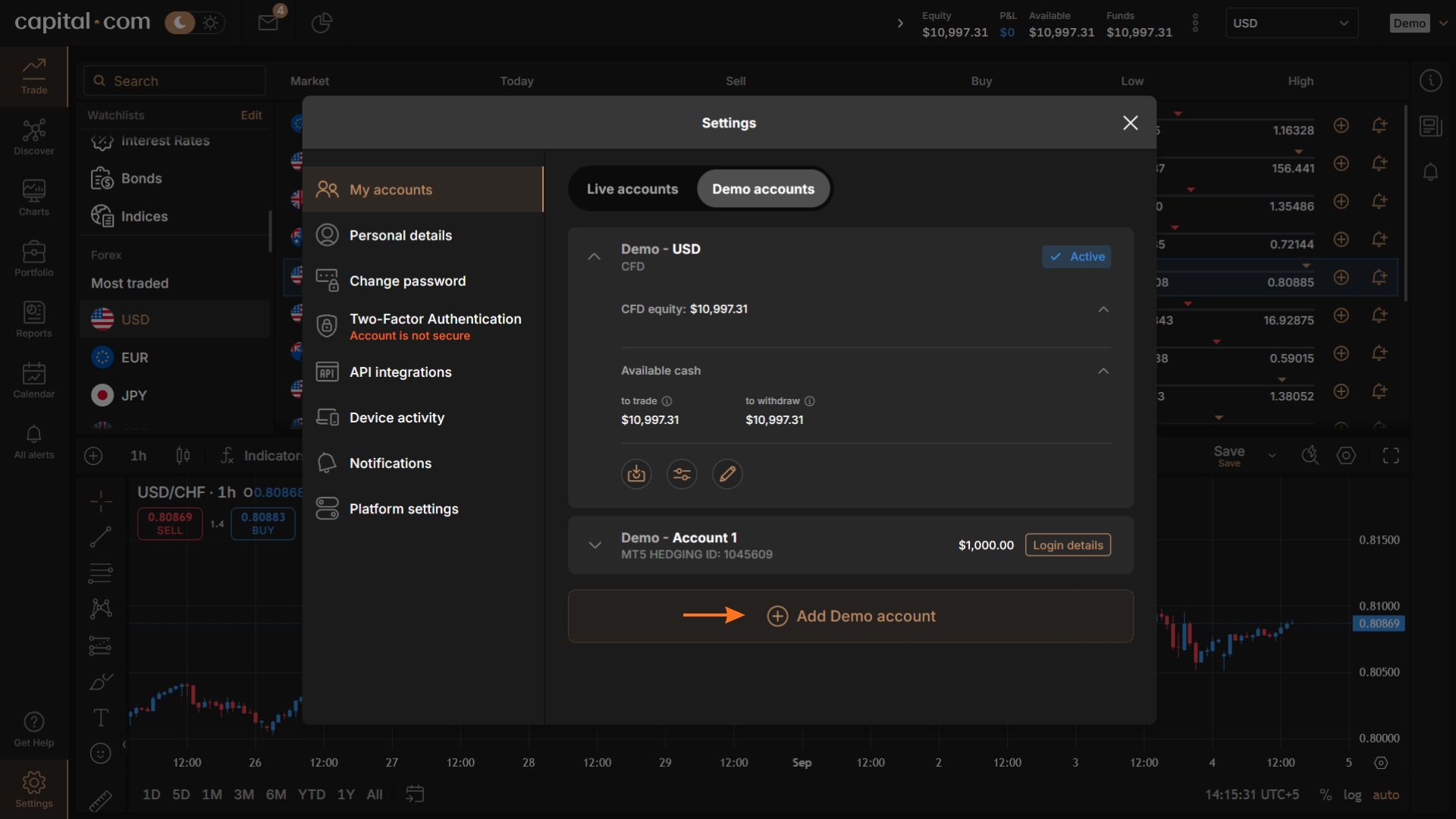Image resolution: width=1456 pixels, height=819 pixels.
Task: Open the Portfolio section
Action: pyautogui.click(x=33, y=259)
